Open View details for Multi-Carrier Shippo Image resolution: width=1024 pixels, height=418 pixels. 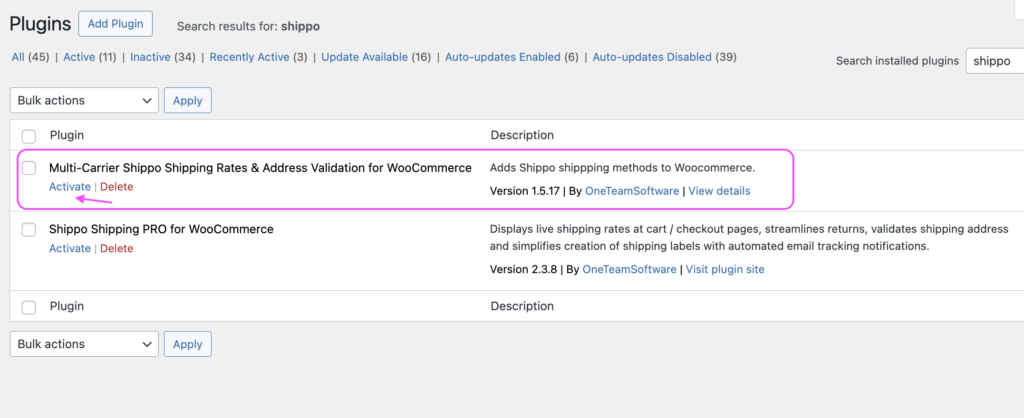pos(719,191)
